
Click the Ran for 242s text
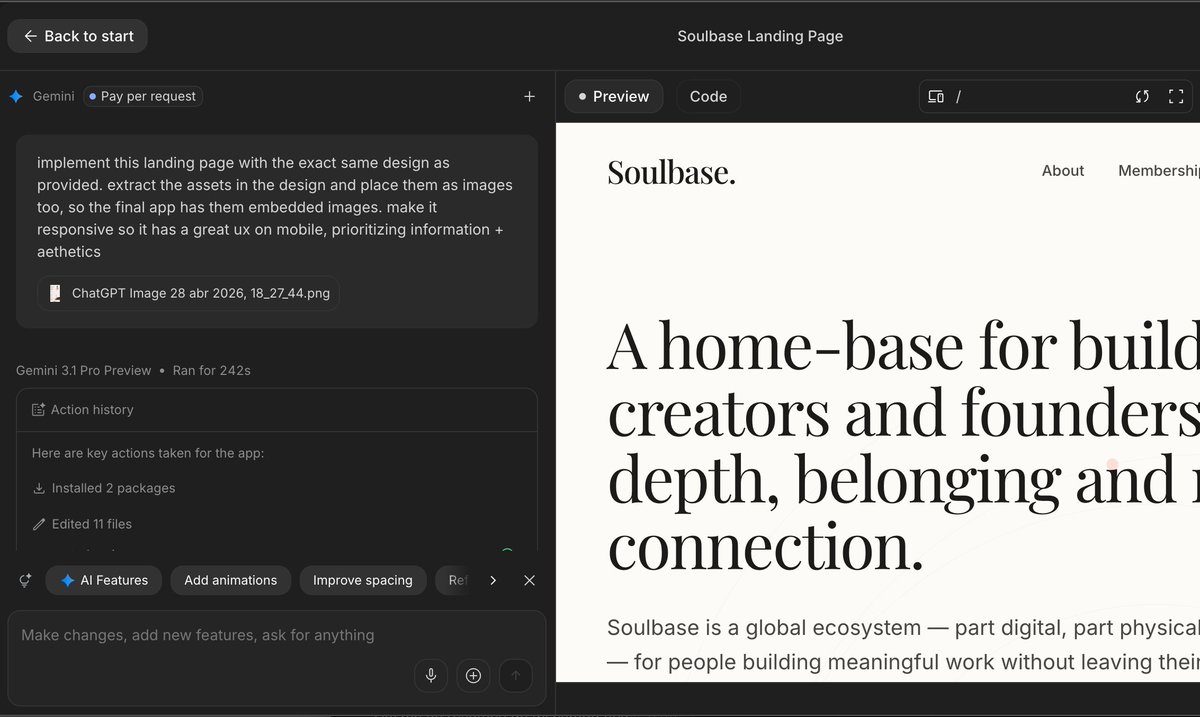click(212, 370)
